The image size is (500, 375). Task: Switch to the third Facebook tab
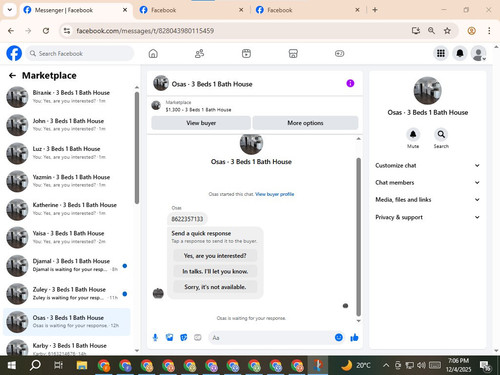click(308, 10)
